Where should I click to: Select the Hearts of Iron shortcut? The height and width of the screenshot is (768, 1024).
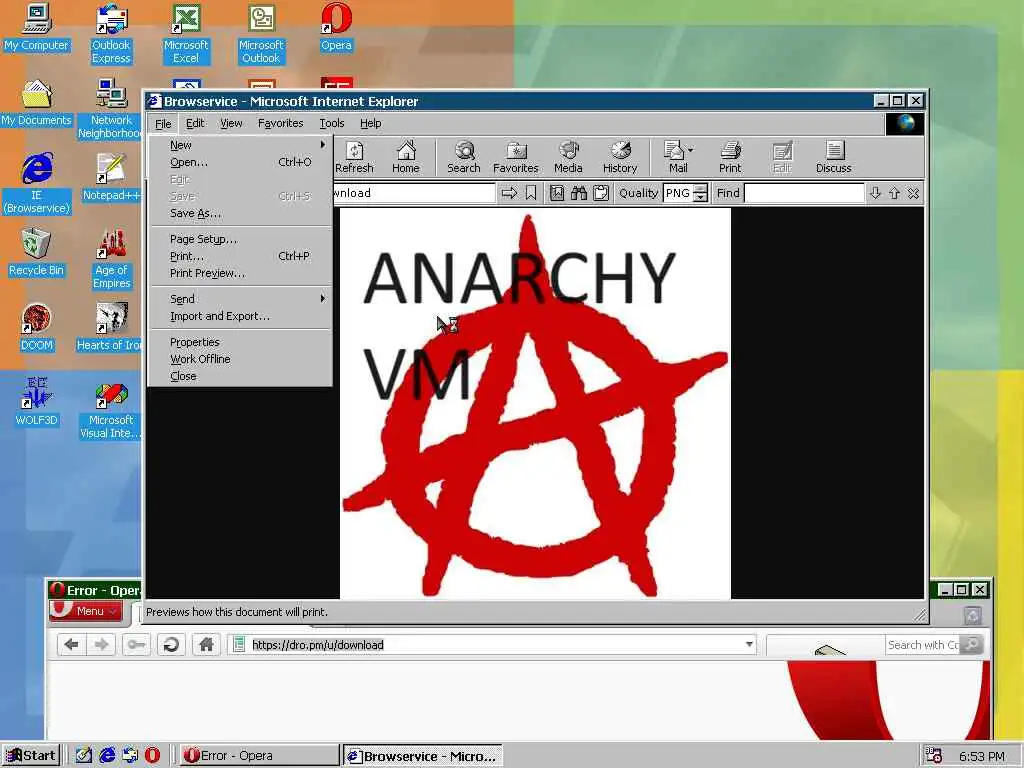(x=109, y=328)
